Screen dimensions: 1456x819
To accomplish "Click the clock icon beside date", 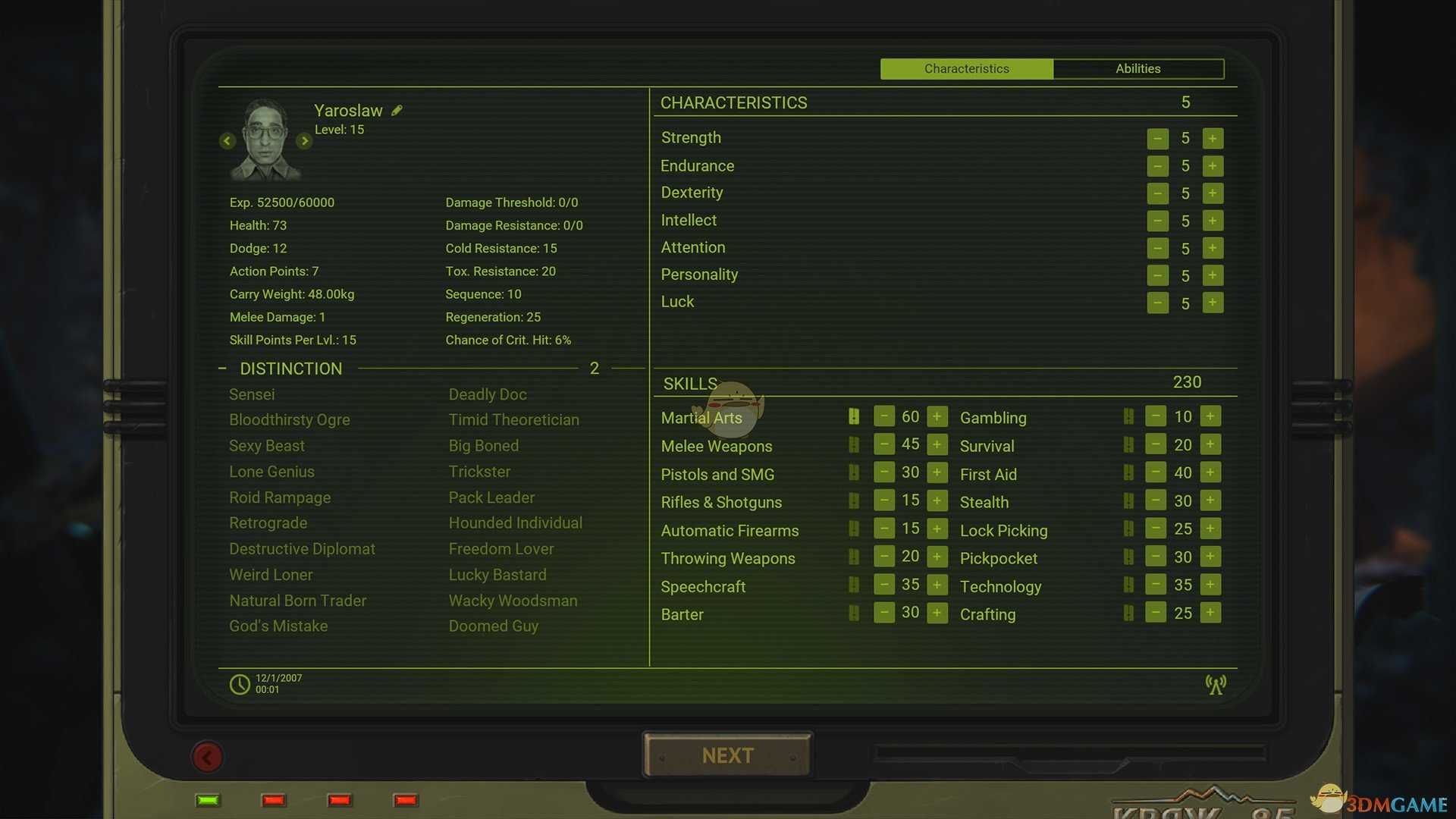I will 240,684.
